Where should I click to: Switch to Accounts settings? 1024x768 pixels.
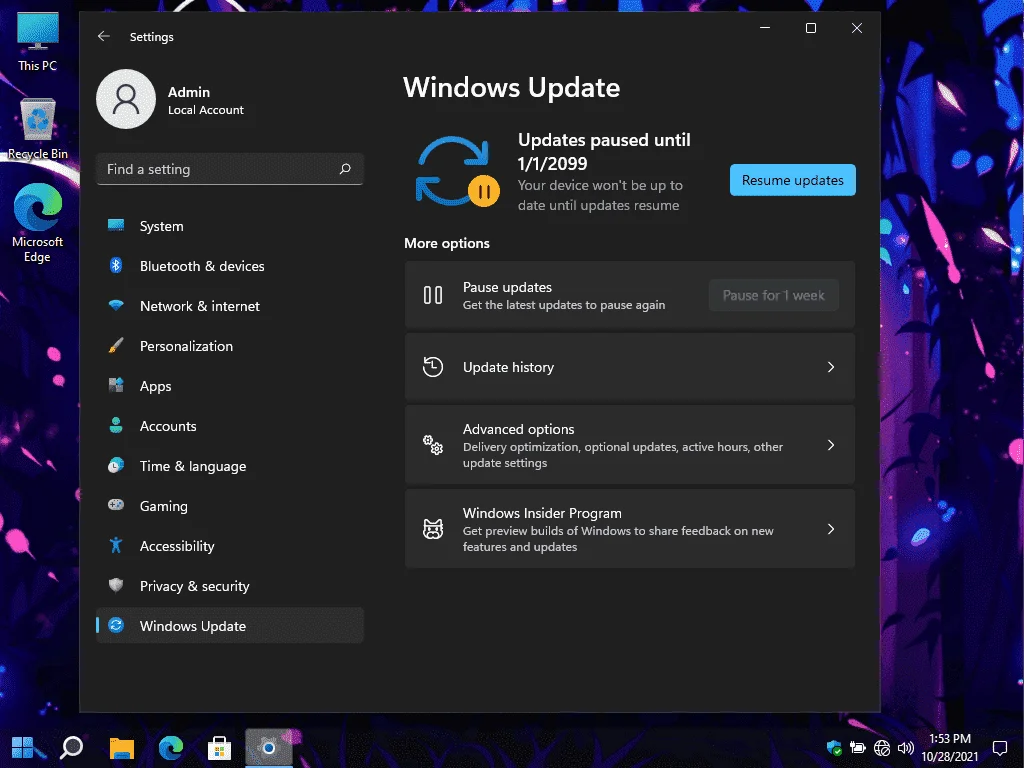[229, 426]
